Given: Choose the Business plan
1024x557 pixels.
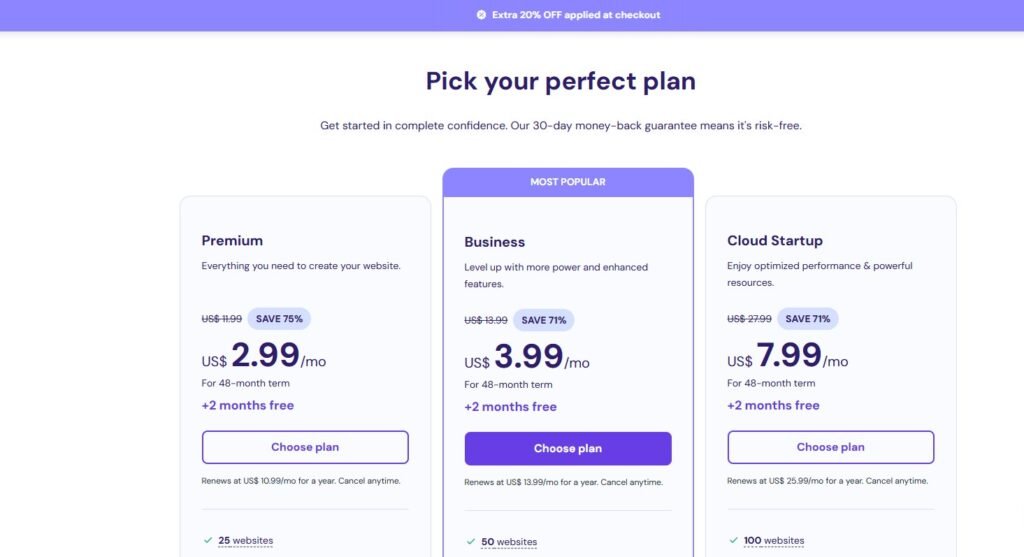Looking at the screenshot, I should [x=568, y=449].
